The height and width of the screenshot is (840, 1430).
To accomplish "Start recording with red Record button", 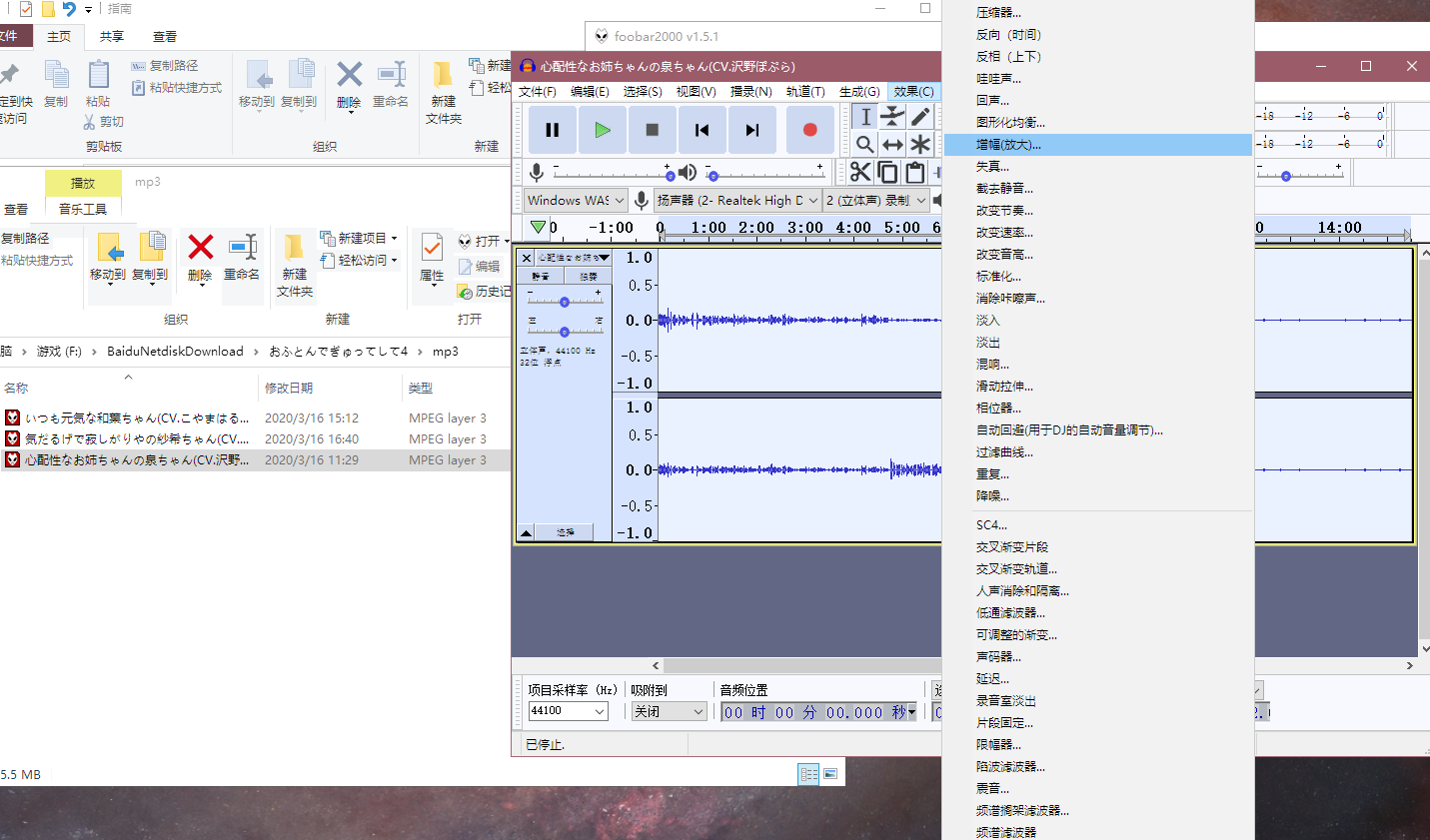I will click(809, 130).
